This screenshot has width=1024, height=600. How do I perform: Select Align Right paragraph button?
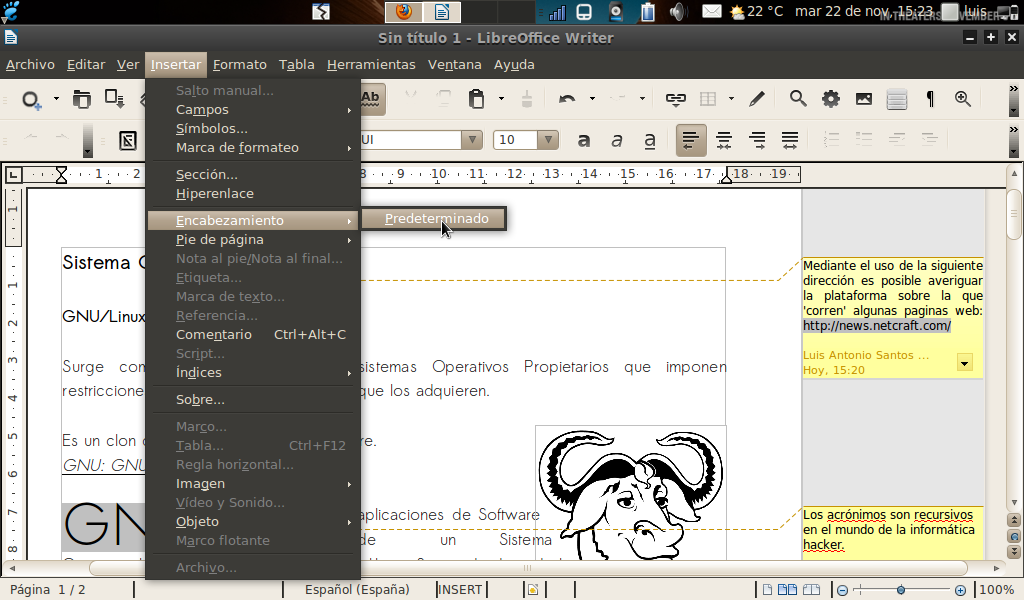(757, 140)
